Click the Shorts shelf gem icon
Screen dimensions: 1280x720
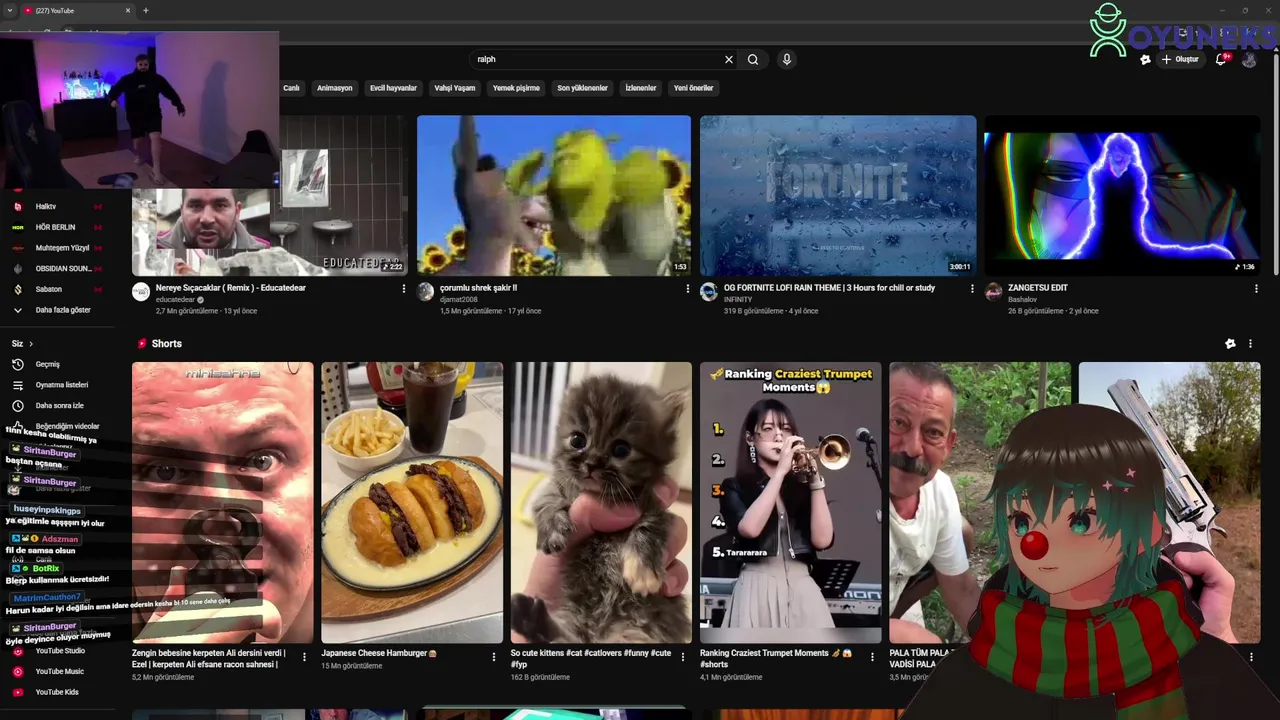(x=1230, y=344)
